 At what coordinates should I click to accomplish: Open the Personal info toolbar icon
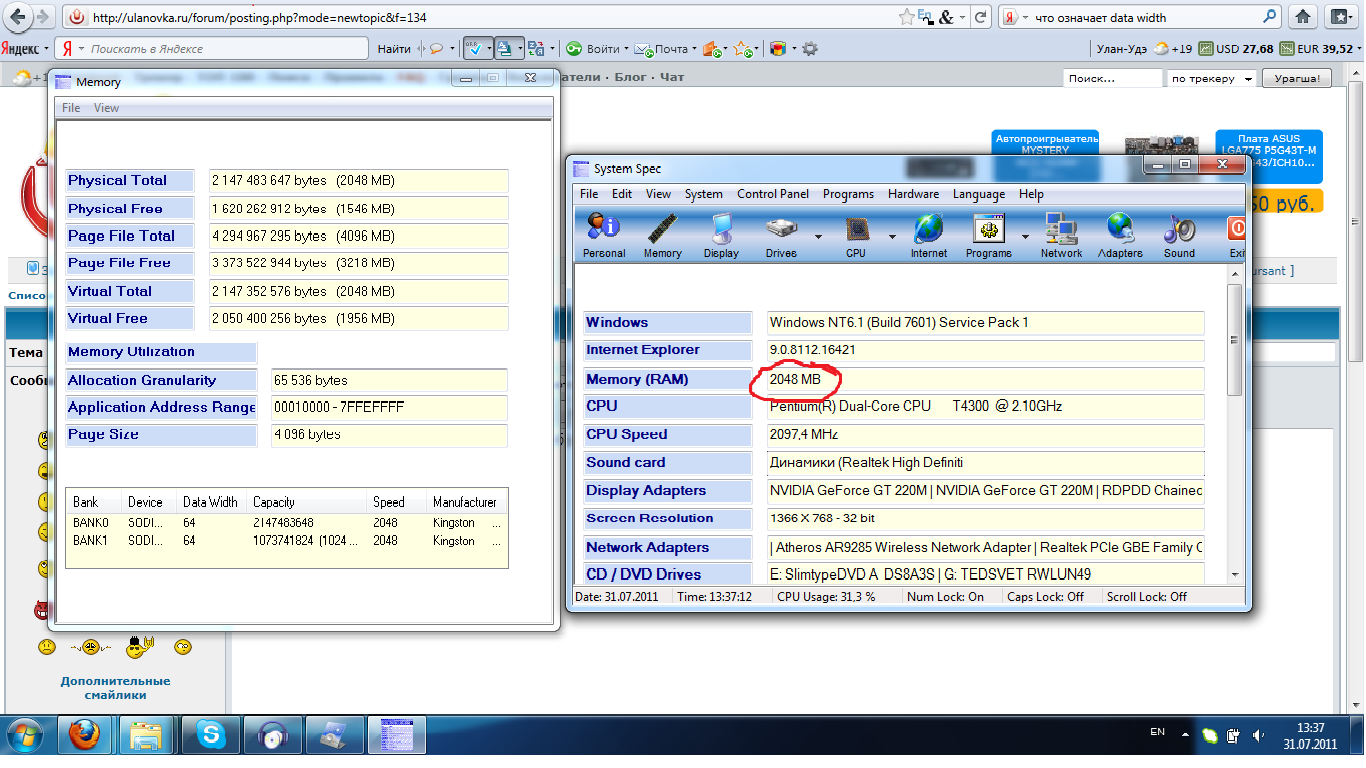[603, 235]
